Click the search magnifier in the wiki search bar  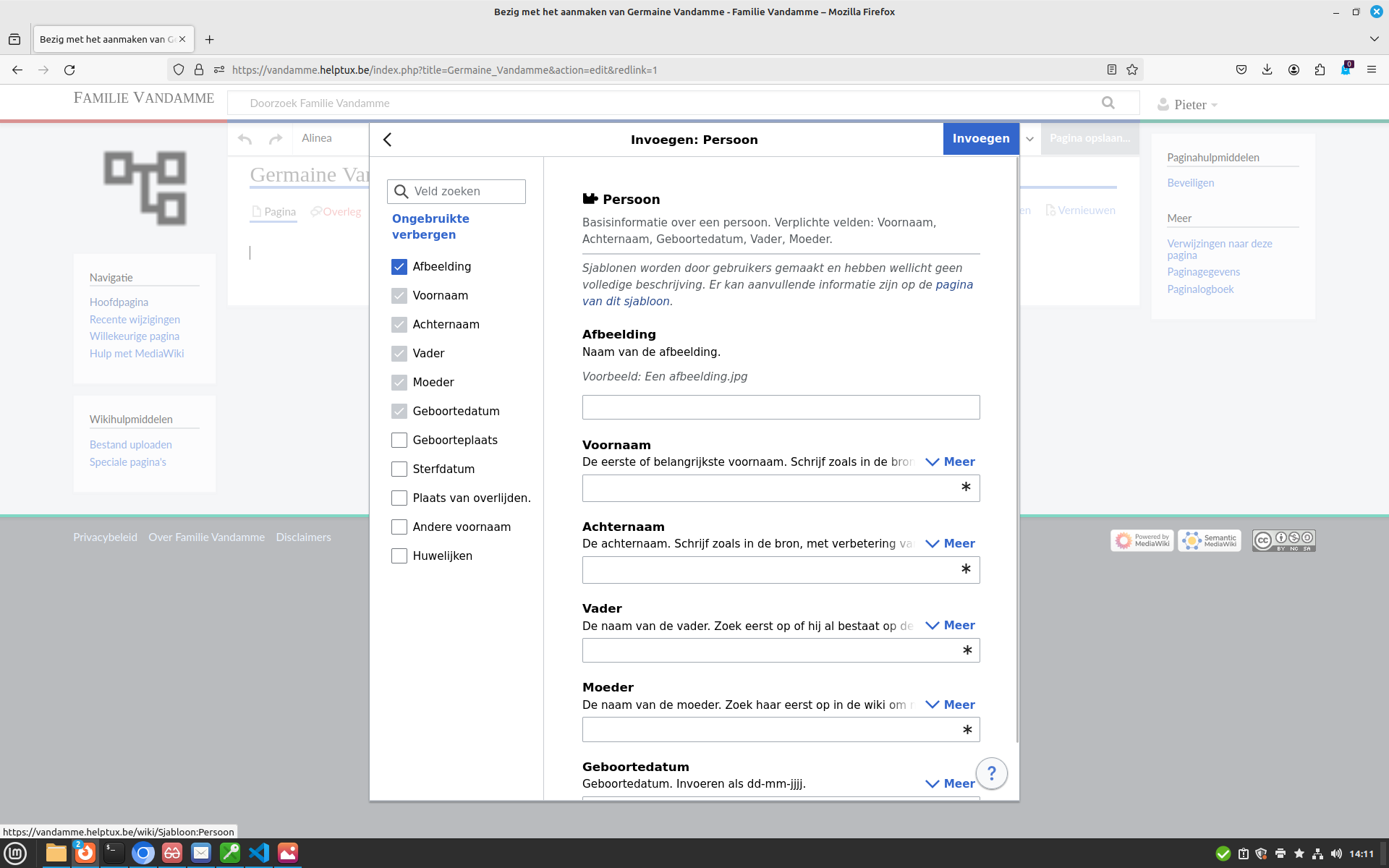click(x=1108, y=103)
